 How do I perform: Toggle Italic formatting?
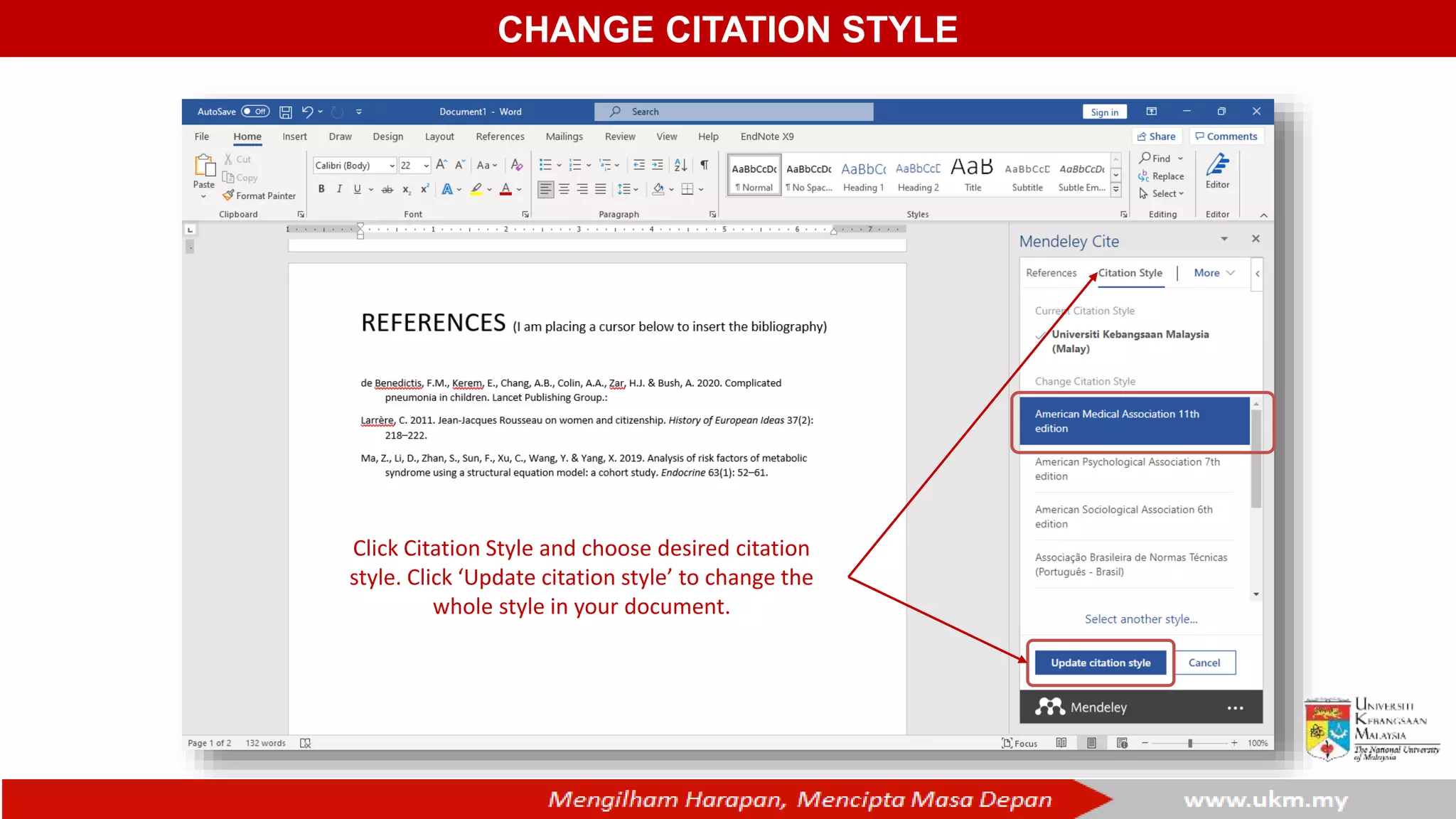click(339, 189)
